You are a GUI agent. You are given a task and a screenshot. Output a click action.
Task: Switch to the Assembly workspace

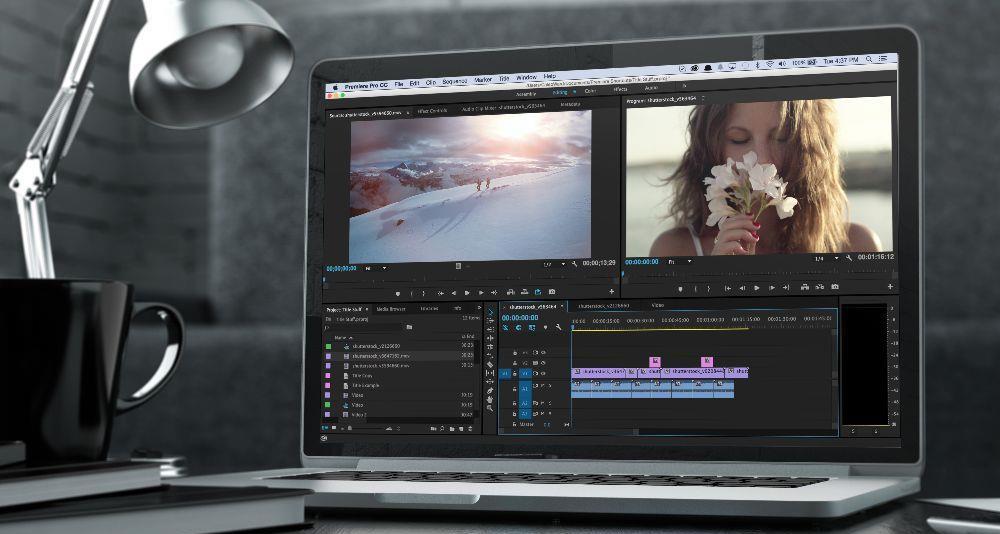[526, 94]
